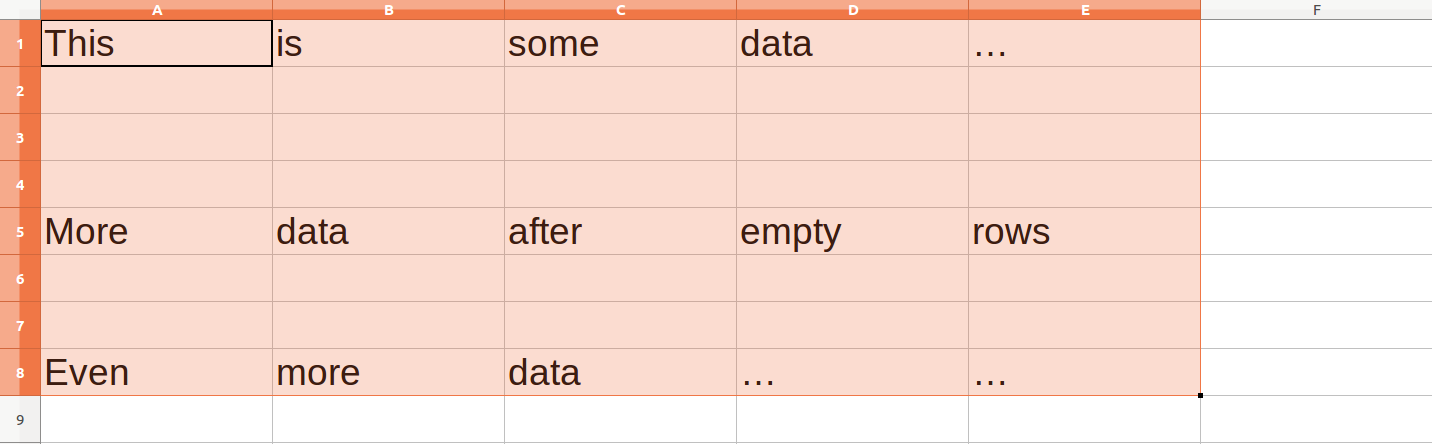Click cell D1 with "data" text
The image size is (1432, 444).
coord(852,44)
